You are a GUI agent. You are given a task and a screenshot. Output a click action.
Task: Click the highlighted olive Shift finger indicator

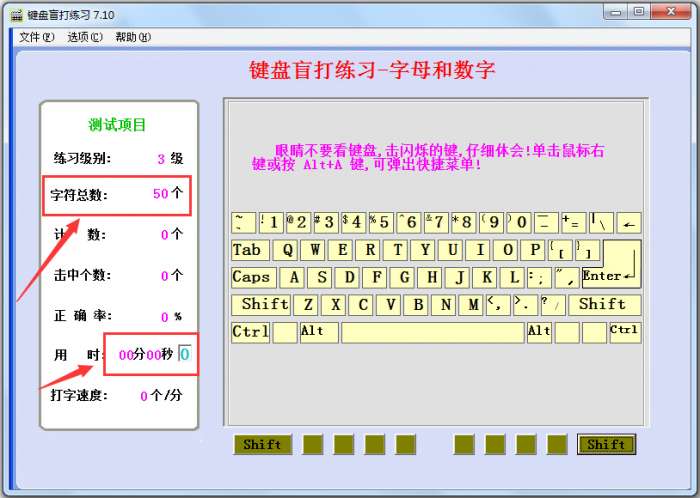(x=607, y=445)
